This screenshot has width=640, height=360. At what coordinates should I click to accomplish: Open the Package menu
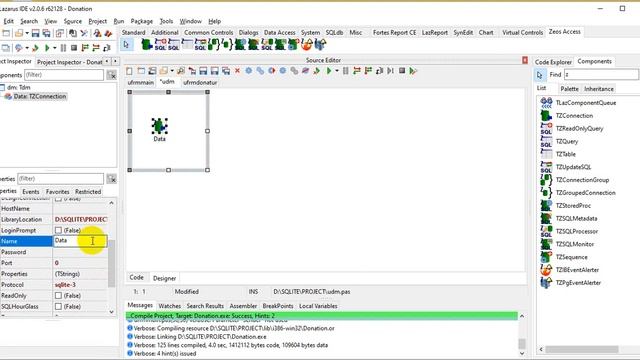[x=142, y=21]
